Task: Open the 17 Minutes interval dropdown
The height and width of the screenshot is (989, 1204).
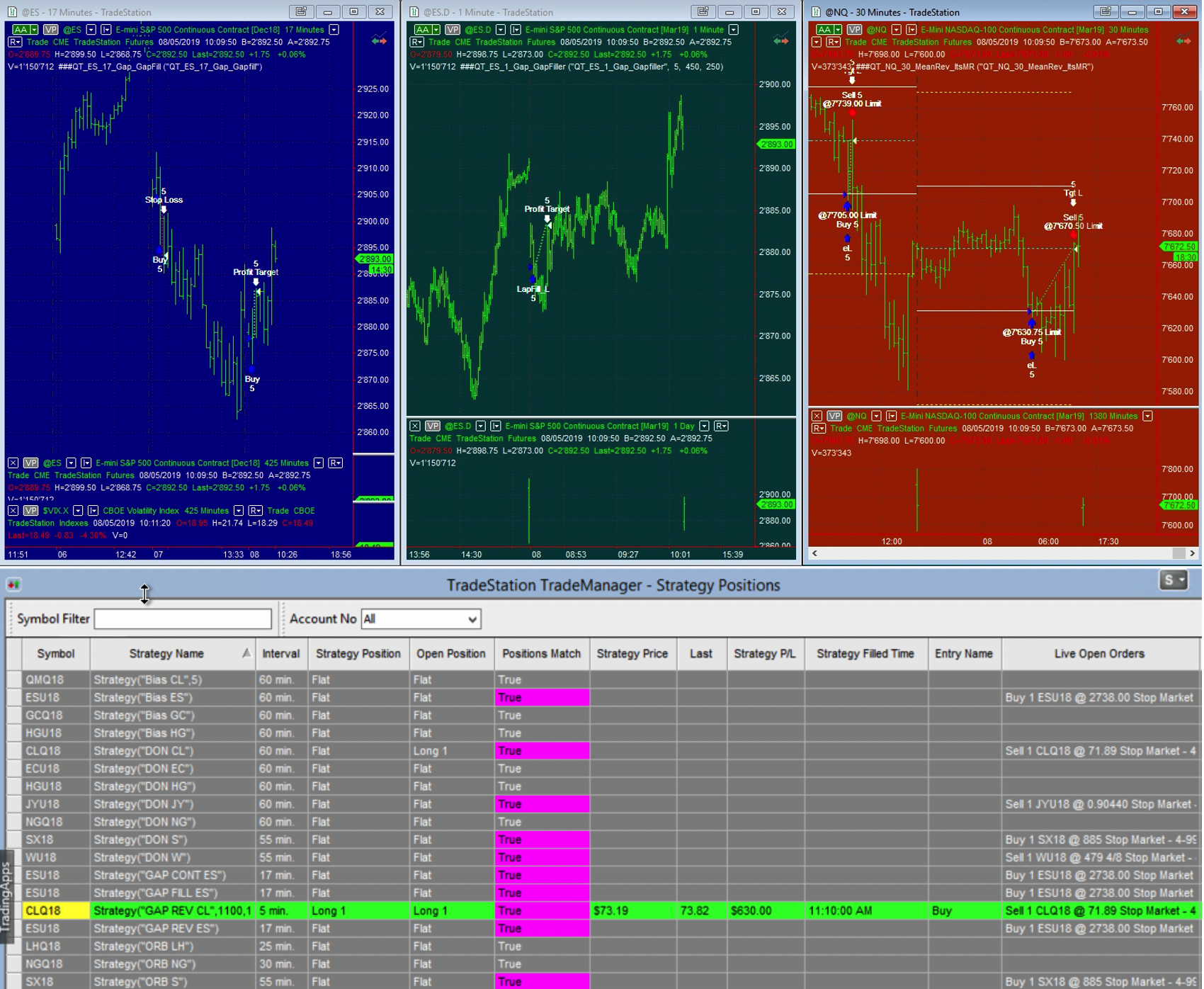Action: [334, 30]
